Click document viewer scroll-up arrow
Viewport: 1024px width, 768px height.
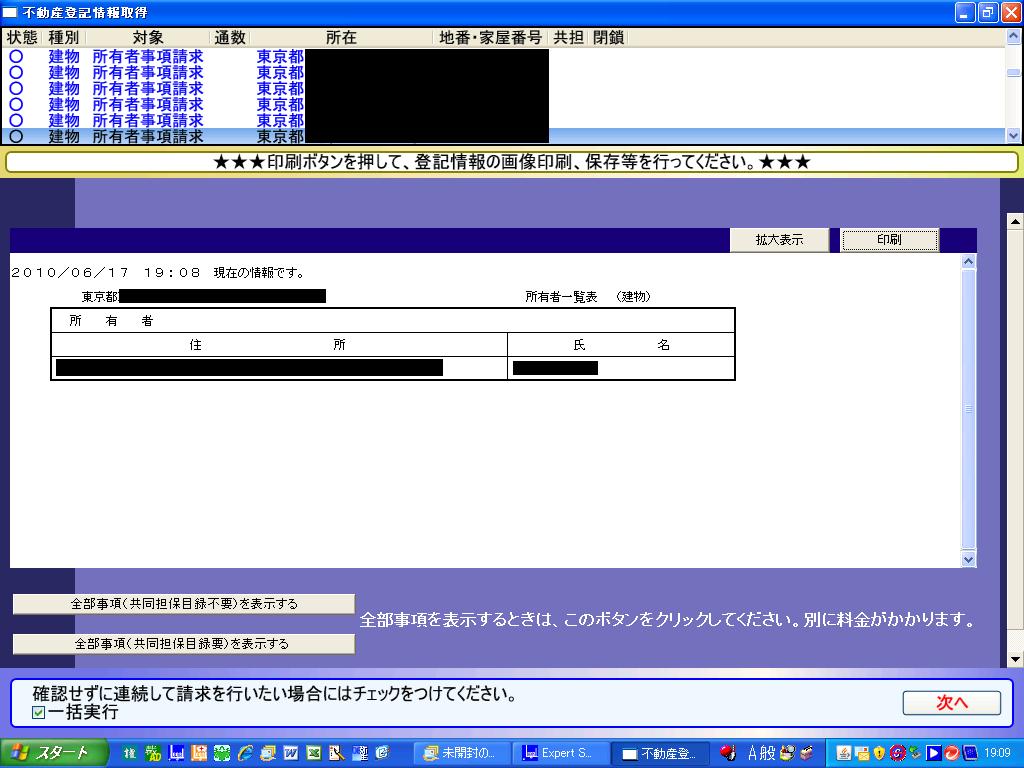[x=968, y=262]
